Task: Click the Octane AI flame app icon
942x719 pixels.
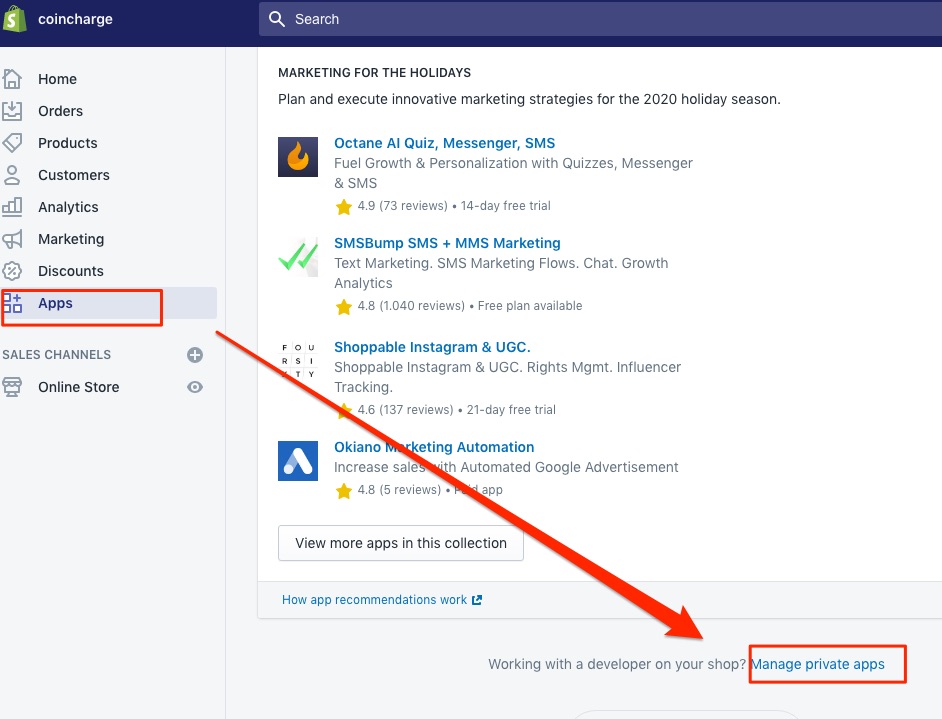Action: (x=298, y=157)
